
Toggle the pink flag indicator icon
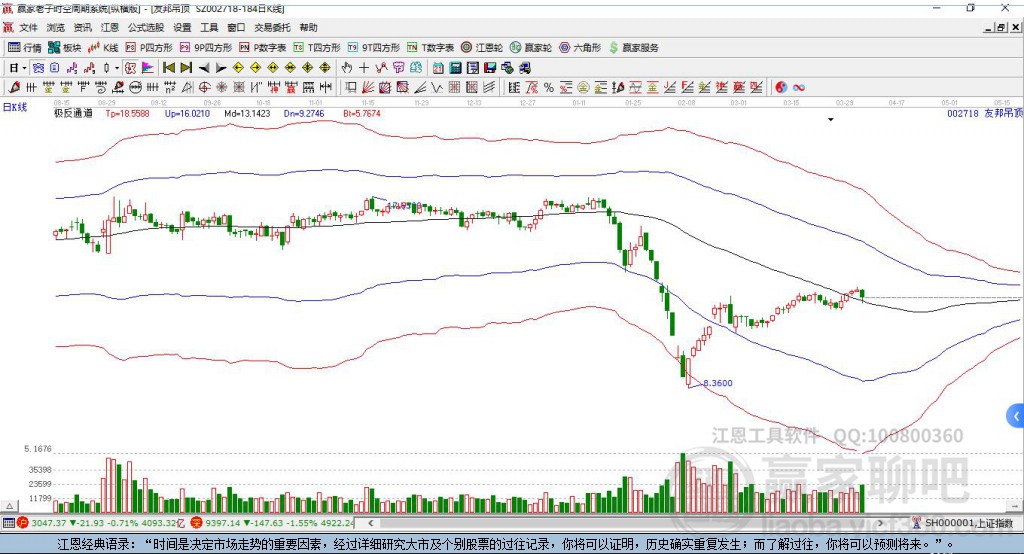click(148, 68)
